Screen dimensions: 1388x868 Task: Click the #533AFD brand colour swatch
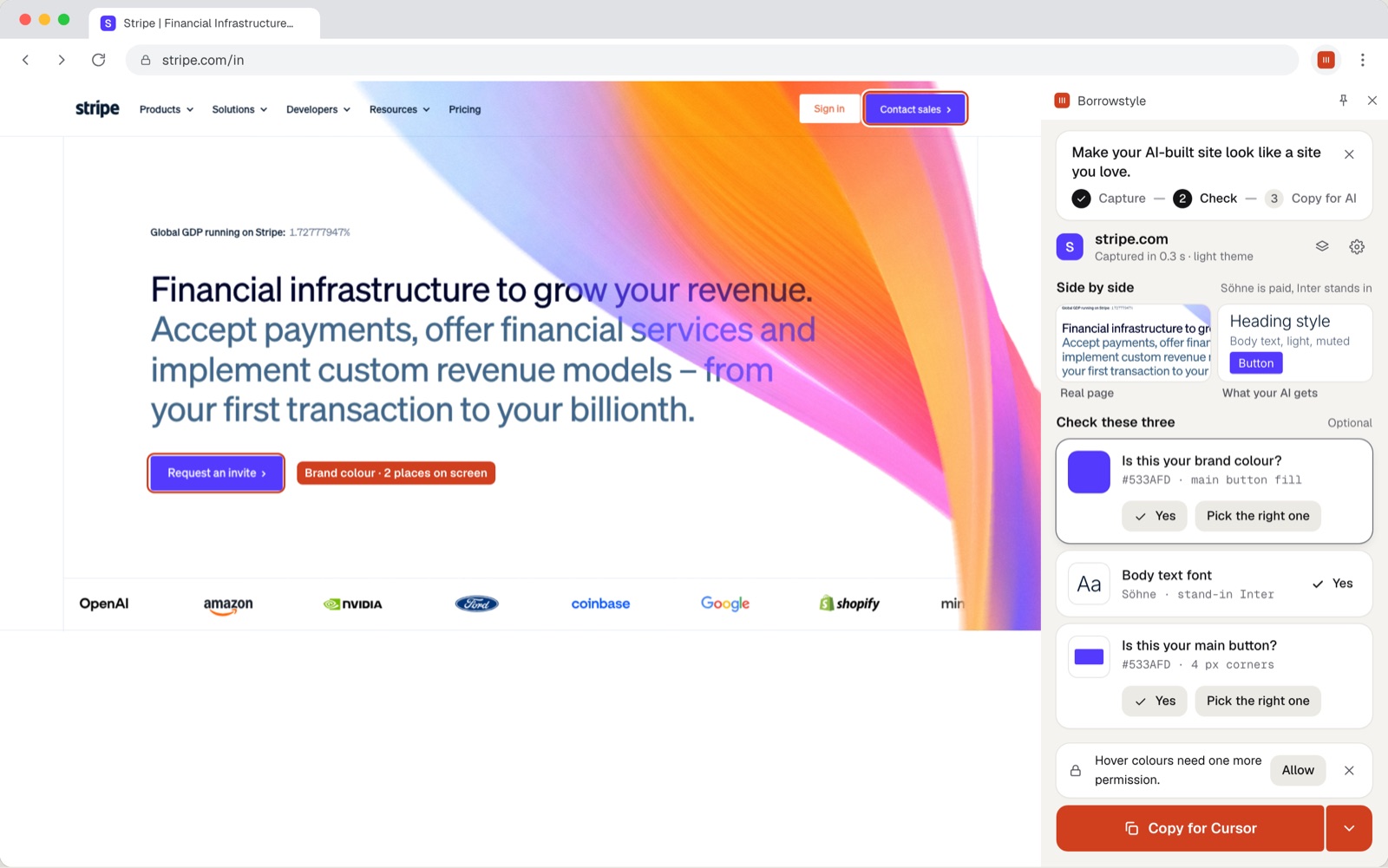coord(1089,472)
